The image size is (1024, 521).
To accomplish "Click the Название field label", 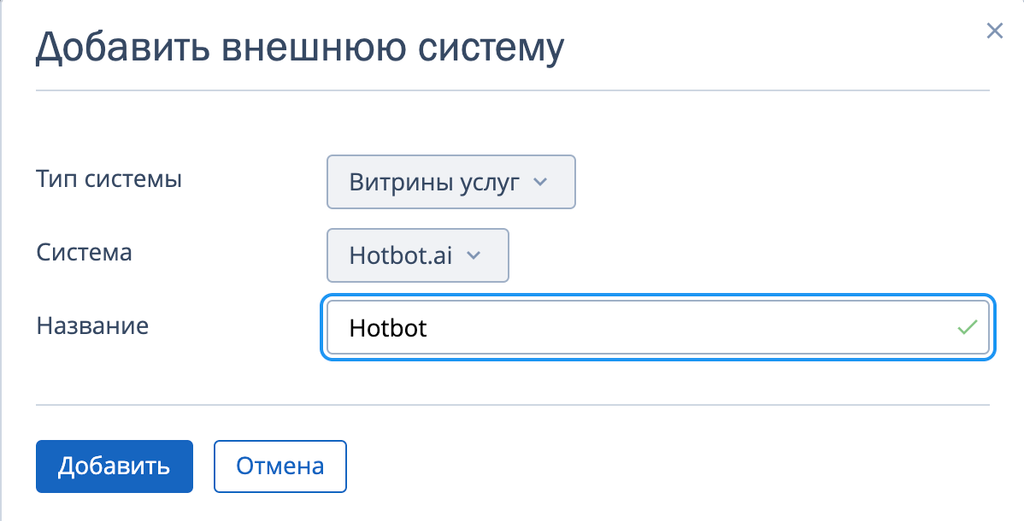I will [x=92, y=325].
